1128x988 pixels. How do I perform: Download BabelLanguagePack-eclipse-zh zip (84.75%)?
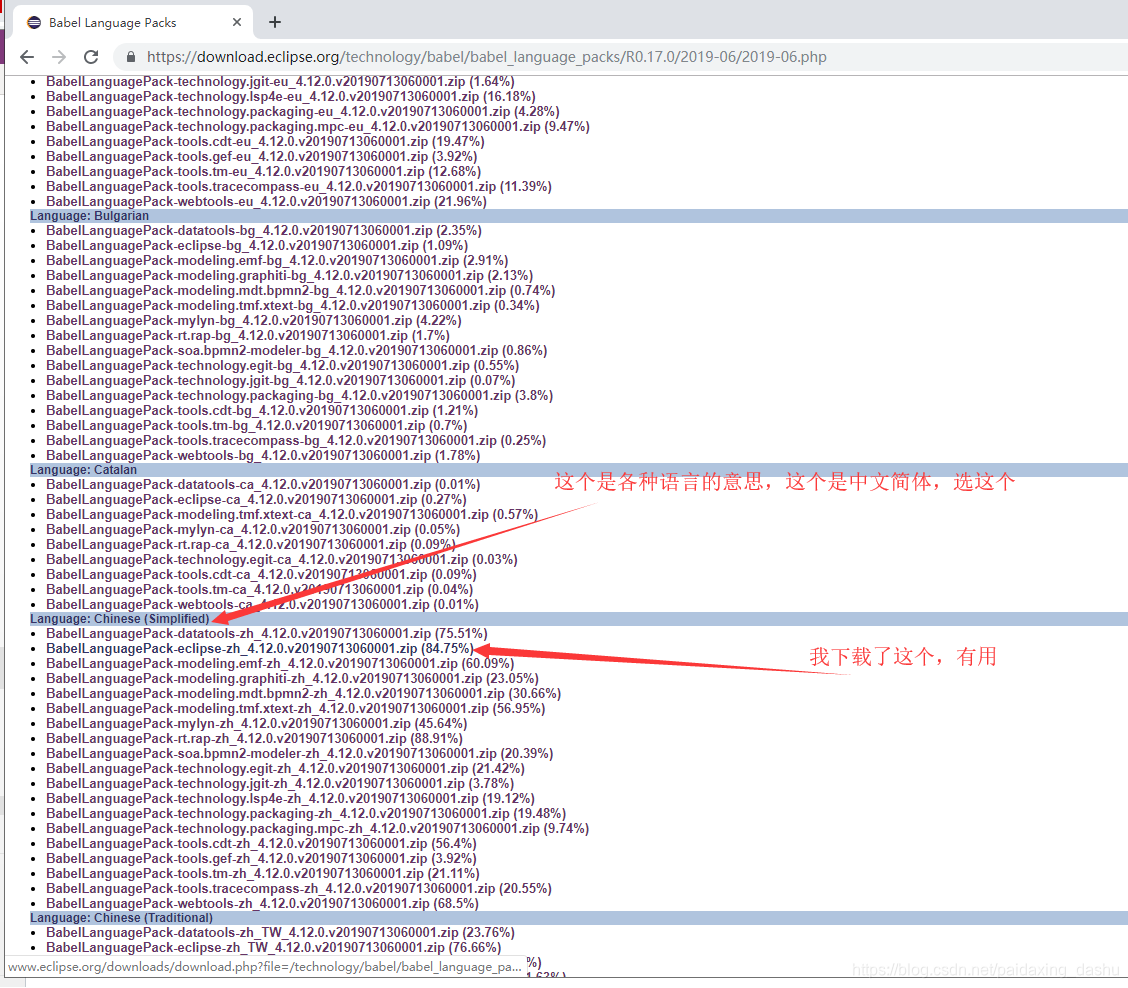pyautogui.click(x=260, y=648)
